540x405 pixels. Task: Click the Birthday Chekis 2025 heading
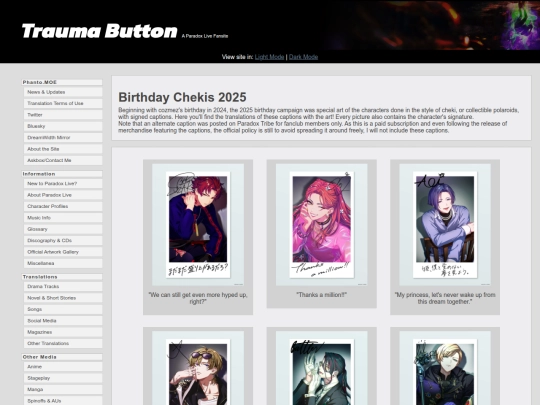[182, 97]
